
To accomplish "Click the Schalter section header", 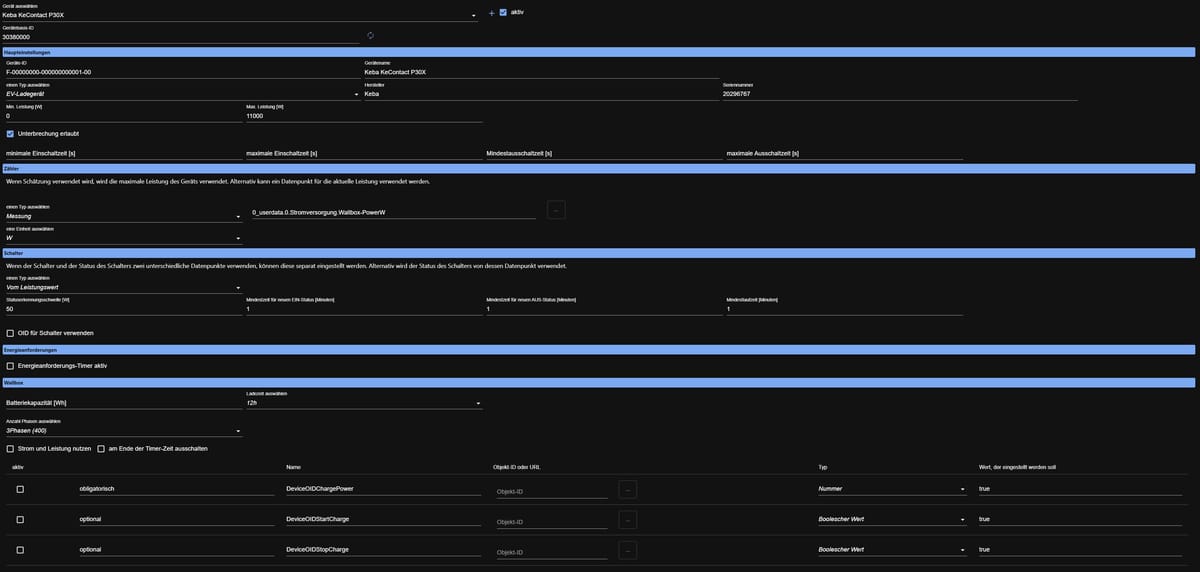I will [599, 253].
